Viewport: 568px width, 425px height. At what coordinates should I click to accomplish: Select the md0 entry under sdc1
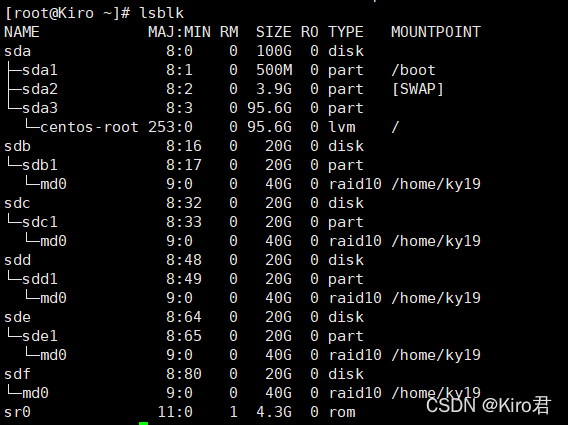click(x=54, y=241)
